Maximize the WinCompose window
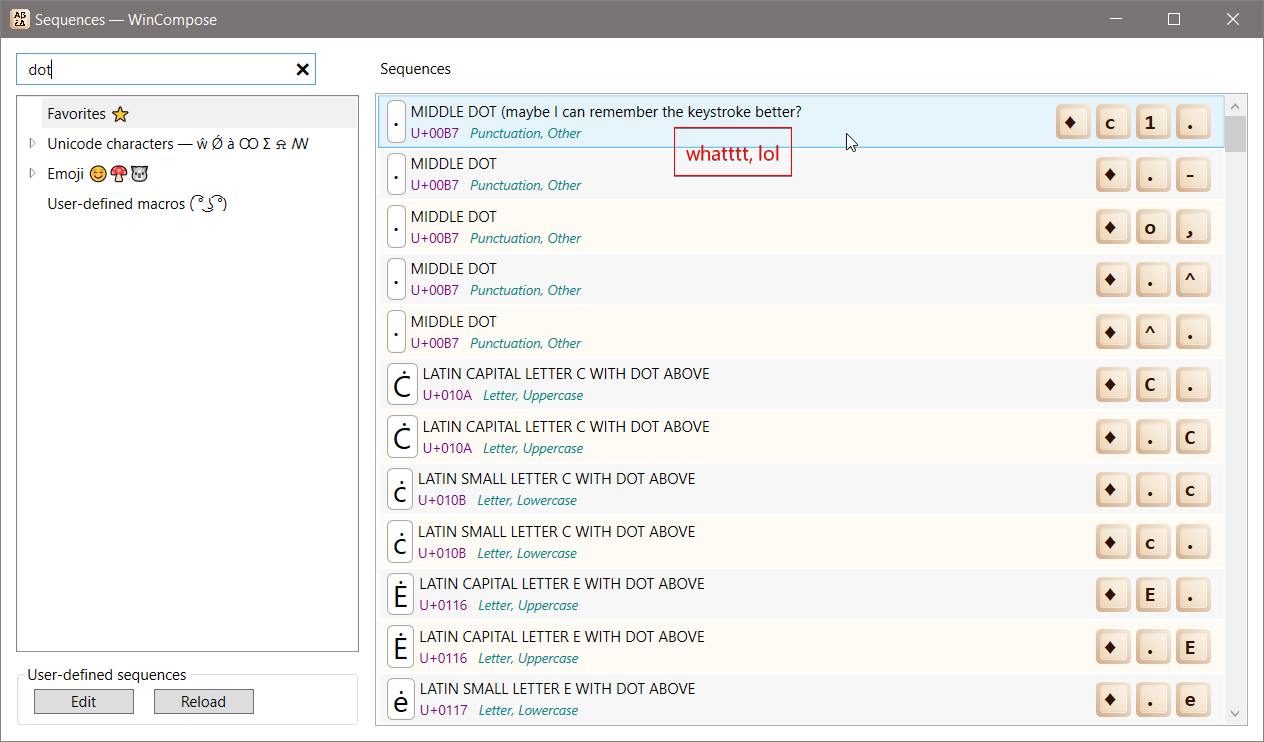1264x742 pixels. pyautogui.click(x=1175, y=19)
